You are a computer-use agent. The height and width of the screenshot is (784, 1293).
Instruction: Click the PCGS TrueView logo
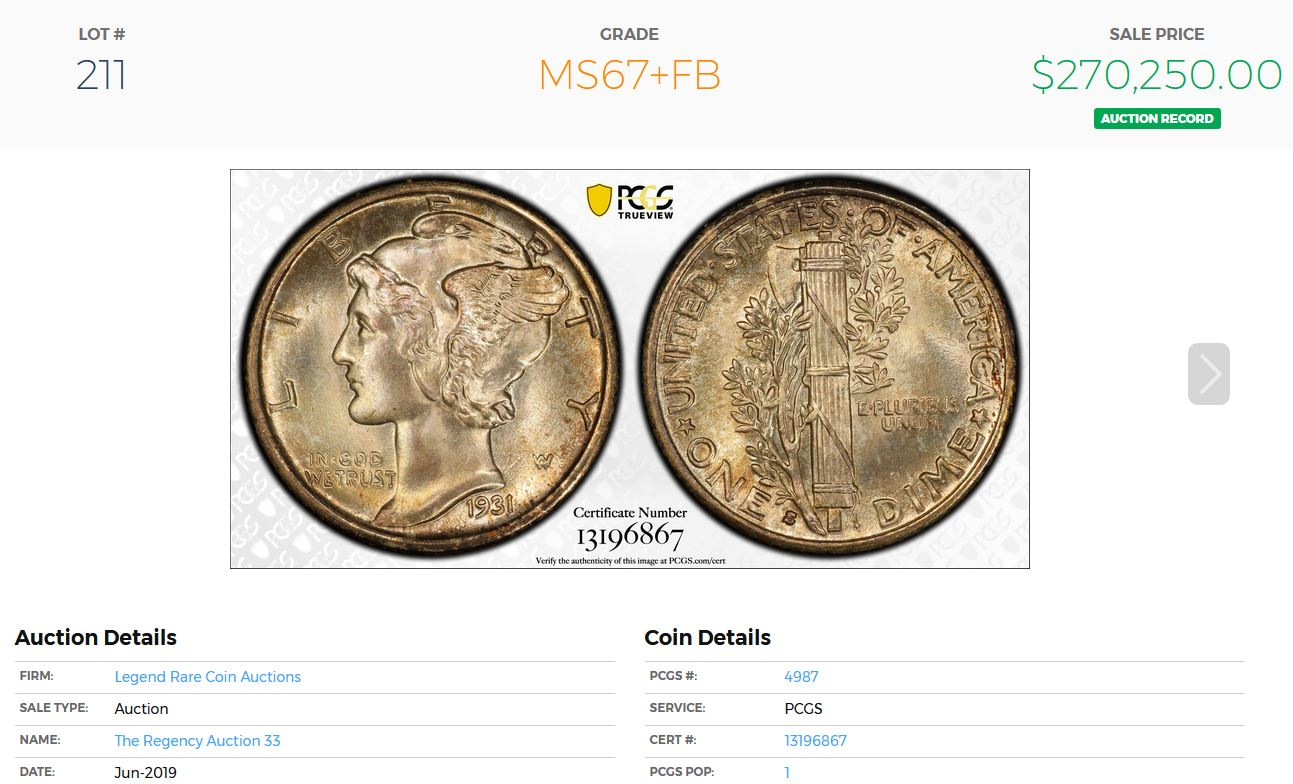point(629,200)
